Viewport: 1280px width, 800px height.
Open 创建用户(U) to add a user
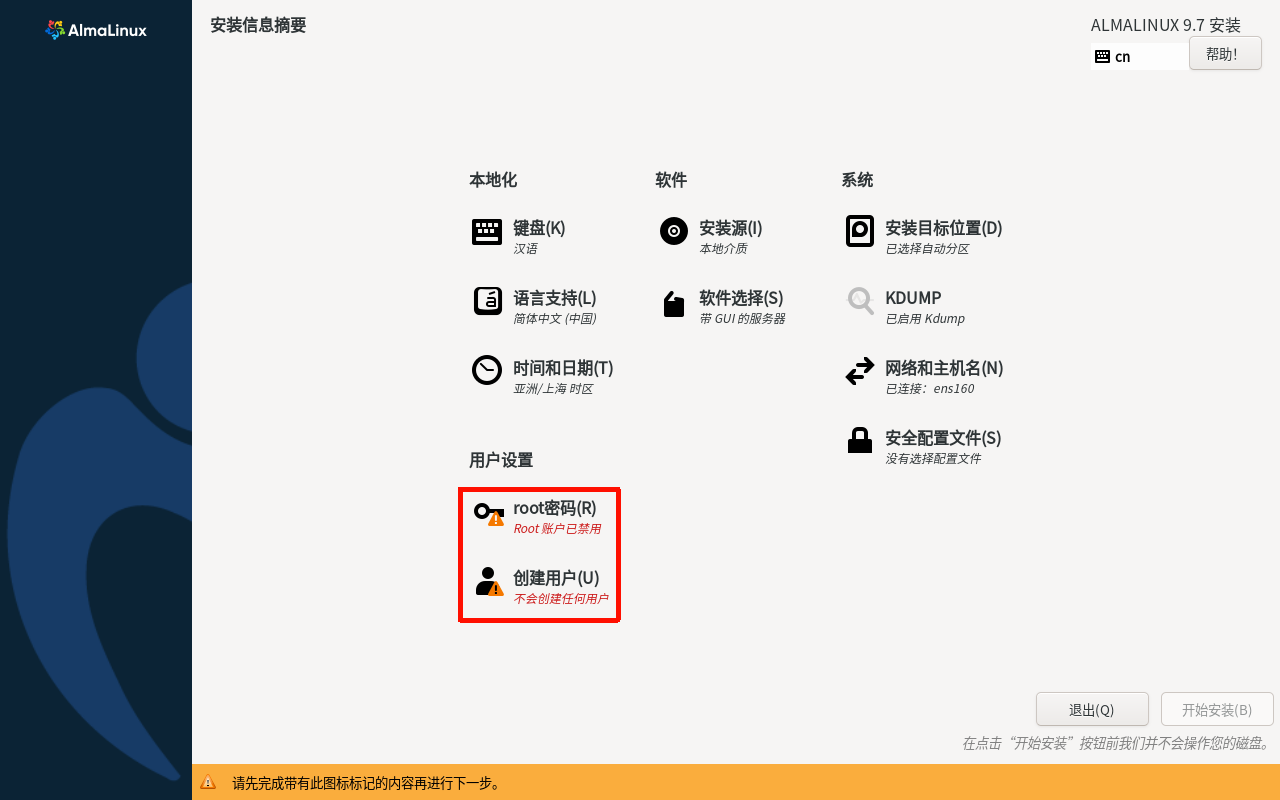click(556, 578)
